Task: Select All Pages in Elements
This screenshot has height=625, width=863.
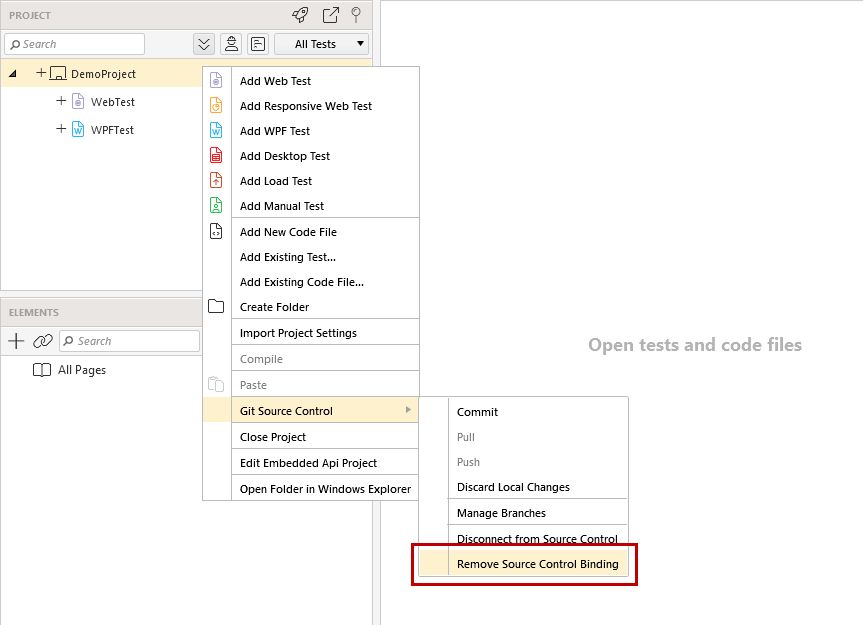Action: (x=82, y=370)
